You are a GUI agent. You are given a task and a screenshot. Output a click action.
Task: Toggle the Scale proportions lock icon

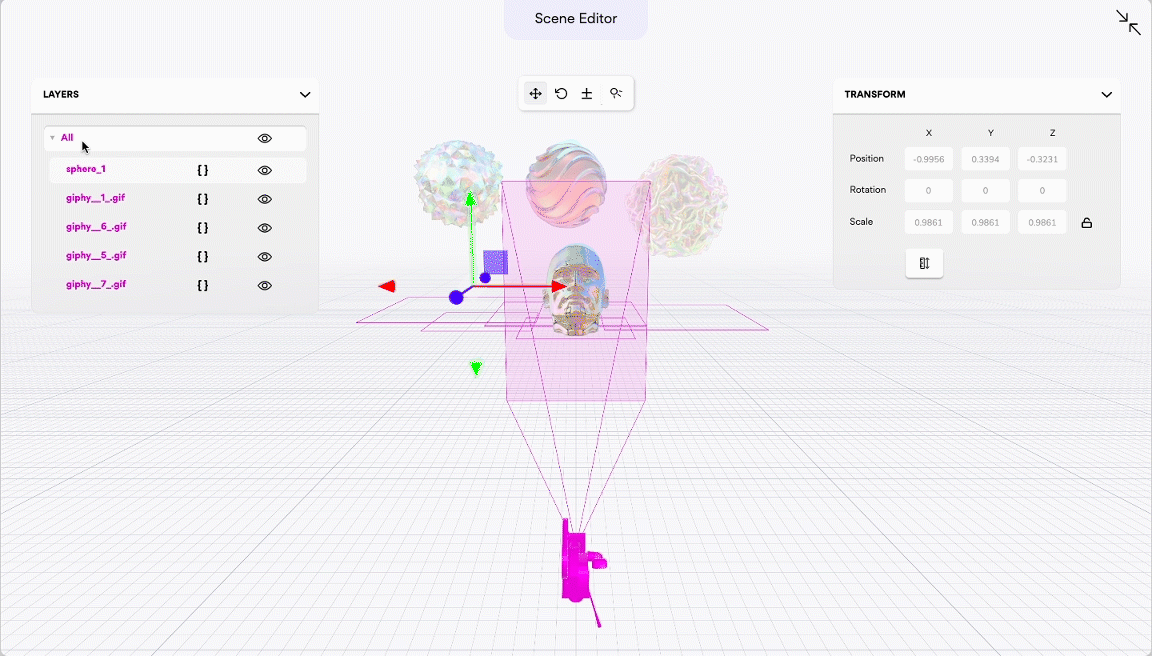pos(1087,223)
